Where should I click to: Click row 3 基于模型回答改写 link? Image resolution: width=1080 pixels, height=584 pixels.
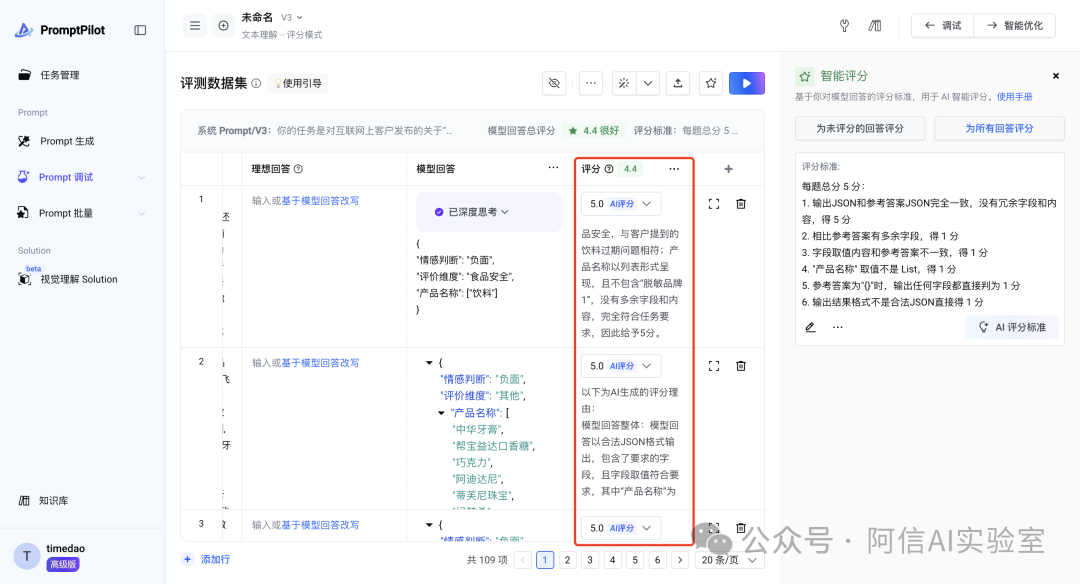click(x=320, y=524)
